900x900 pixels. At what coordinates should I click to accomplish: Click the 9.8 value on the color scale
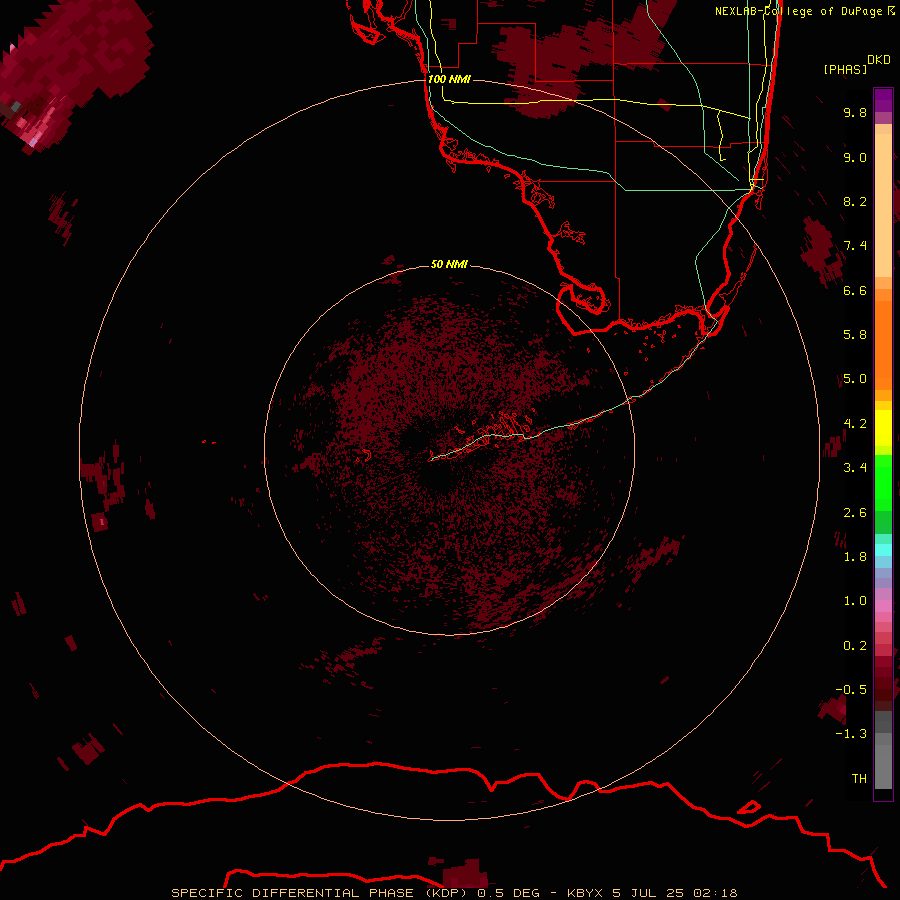coord(855,112)
